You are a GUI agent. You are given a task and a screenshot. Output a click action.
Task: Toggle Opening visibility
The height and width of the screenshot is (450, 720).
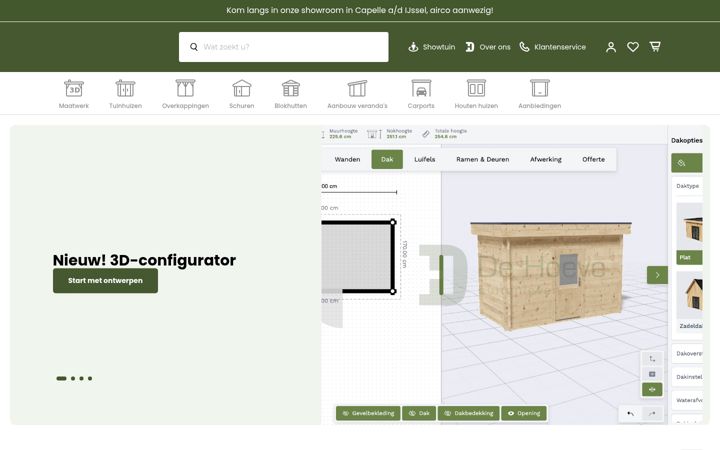click(x=524, y=413)
